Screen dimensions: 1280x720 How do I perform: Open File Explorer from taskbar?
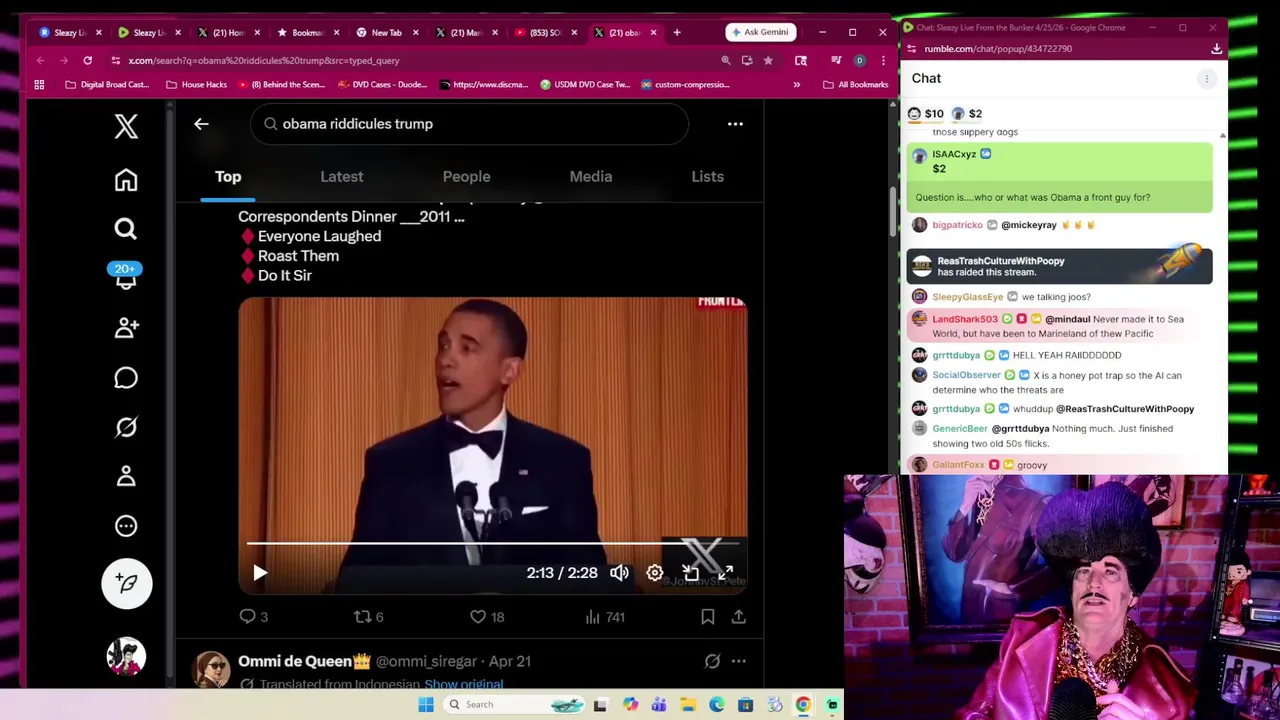pos(688,705)
